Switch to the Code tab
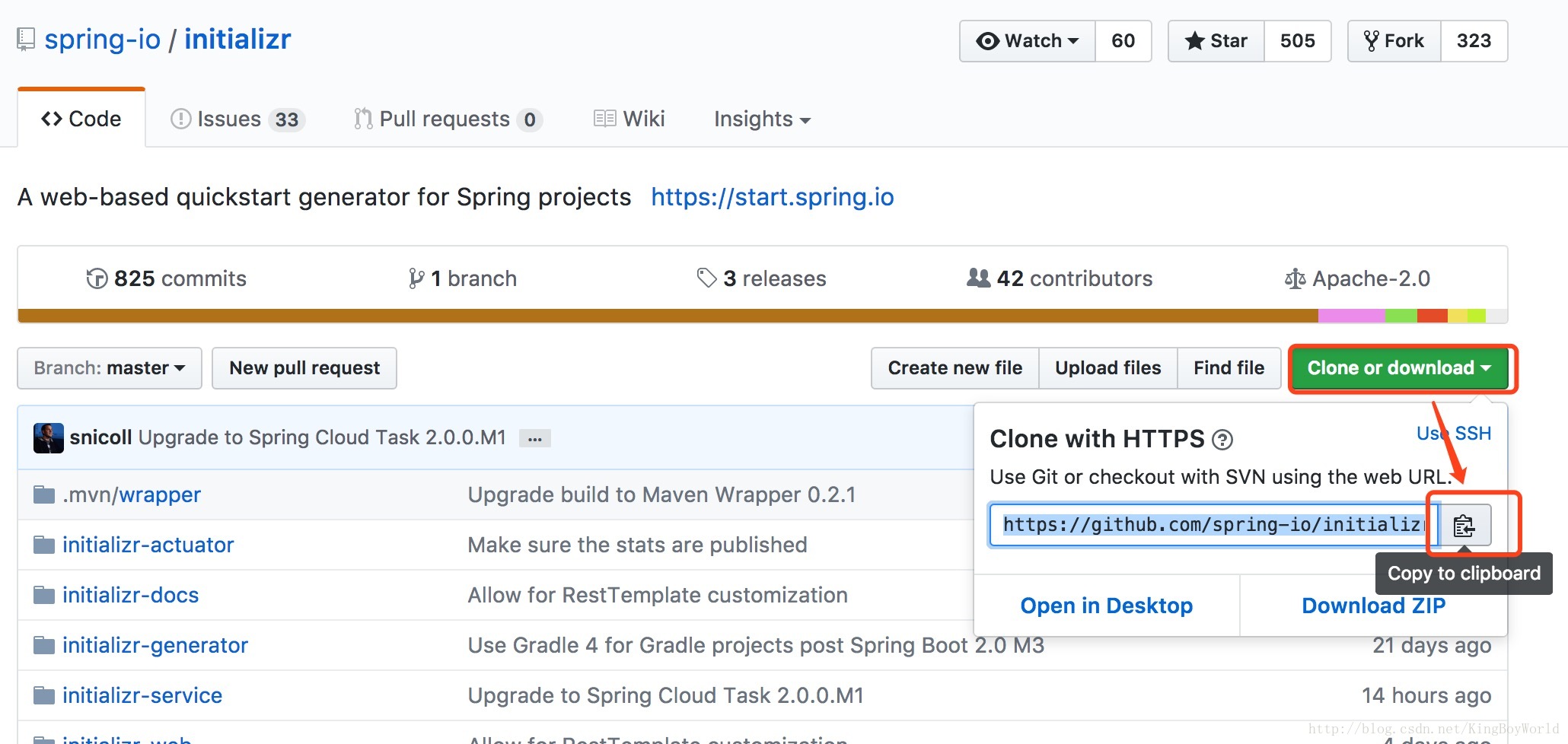This screenshot has width=1568, height=744. [x=81, y=119]
